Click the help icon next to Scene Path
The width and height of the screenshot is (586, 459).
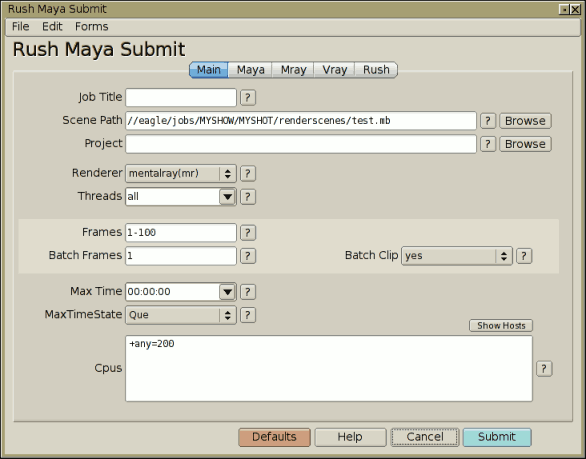[487, 121]
